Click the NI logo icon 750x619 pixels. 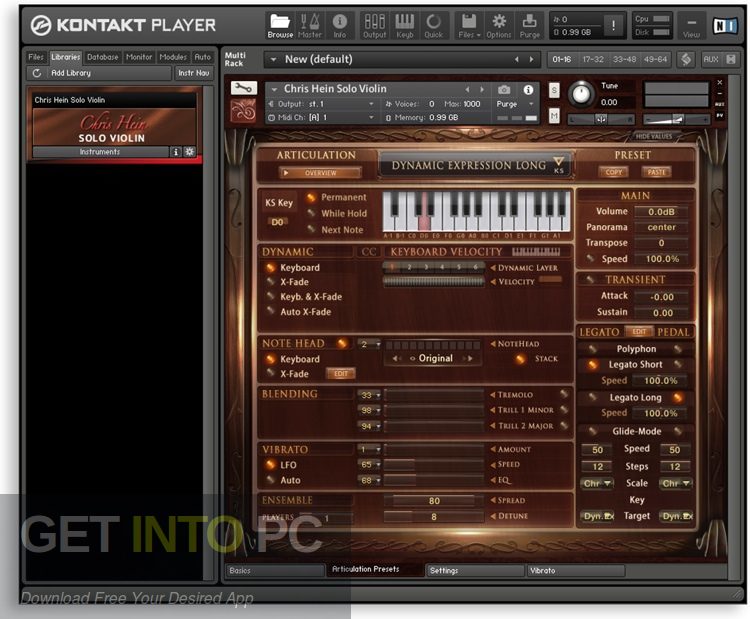(725, 26)
